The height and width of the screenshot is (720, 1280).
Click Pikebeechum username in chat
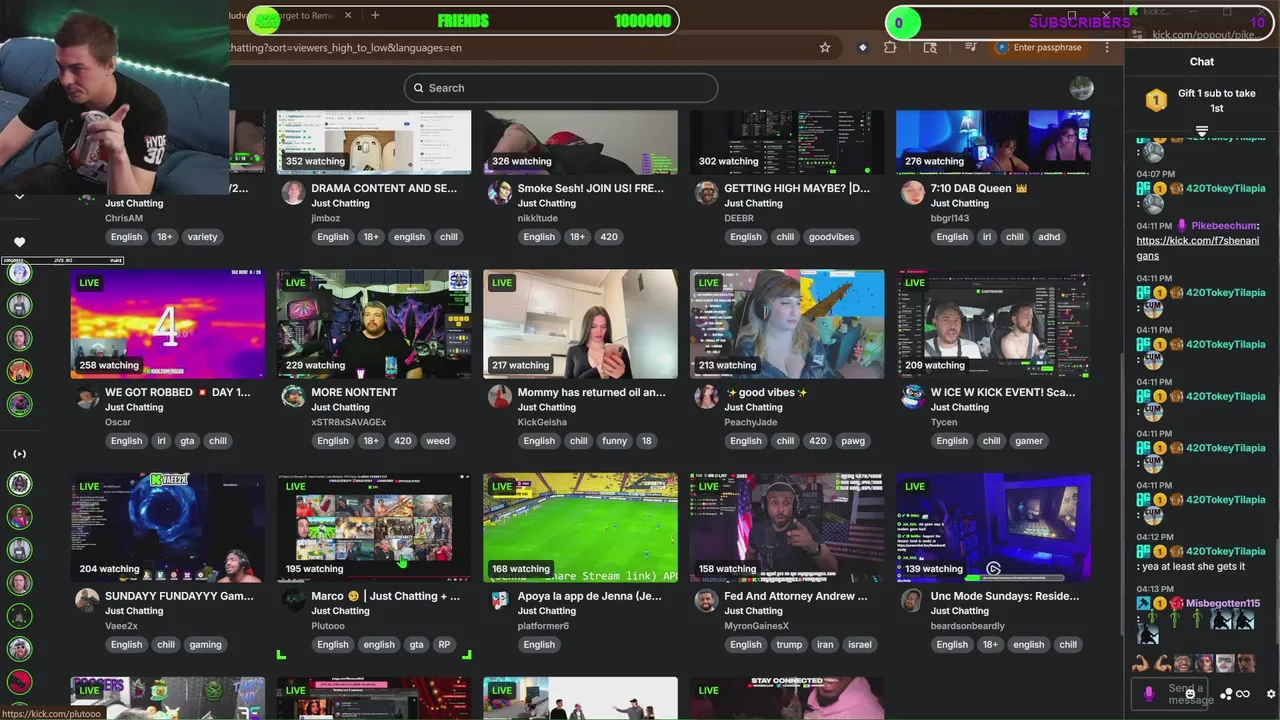[x=1223, y=226]
